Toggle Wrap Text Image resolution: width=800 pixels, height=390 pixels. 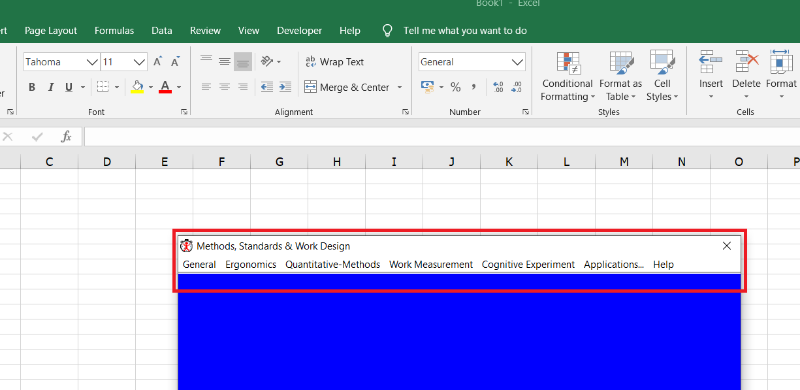point(334,62)
